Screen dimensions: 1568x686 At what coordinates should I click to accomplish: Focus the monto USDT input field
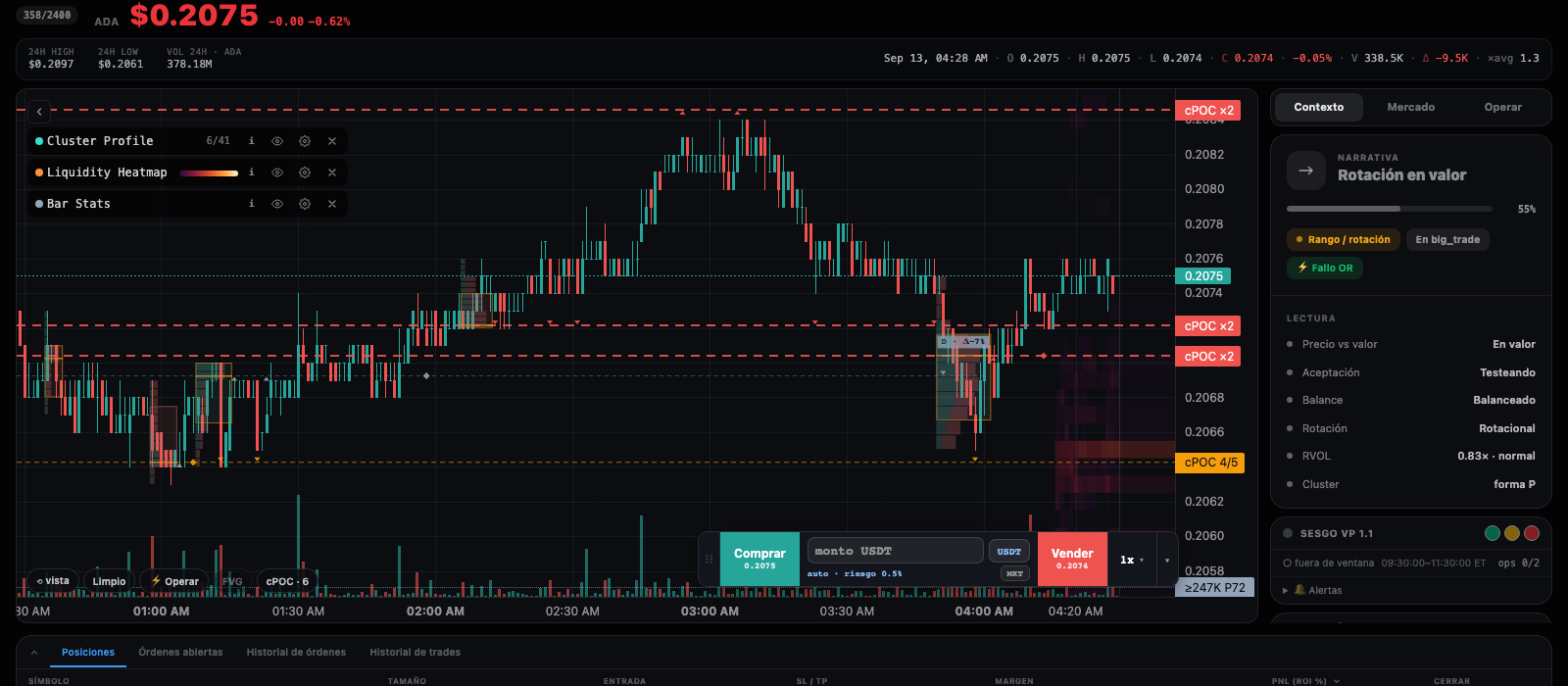coord(895,551)
